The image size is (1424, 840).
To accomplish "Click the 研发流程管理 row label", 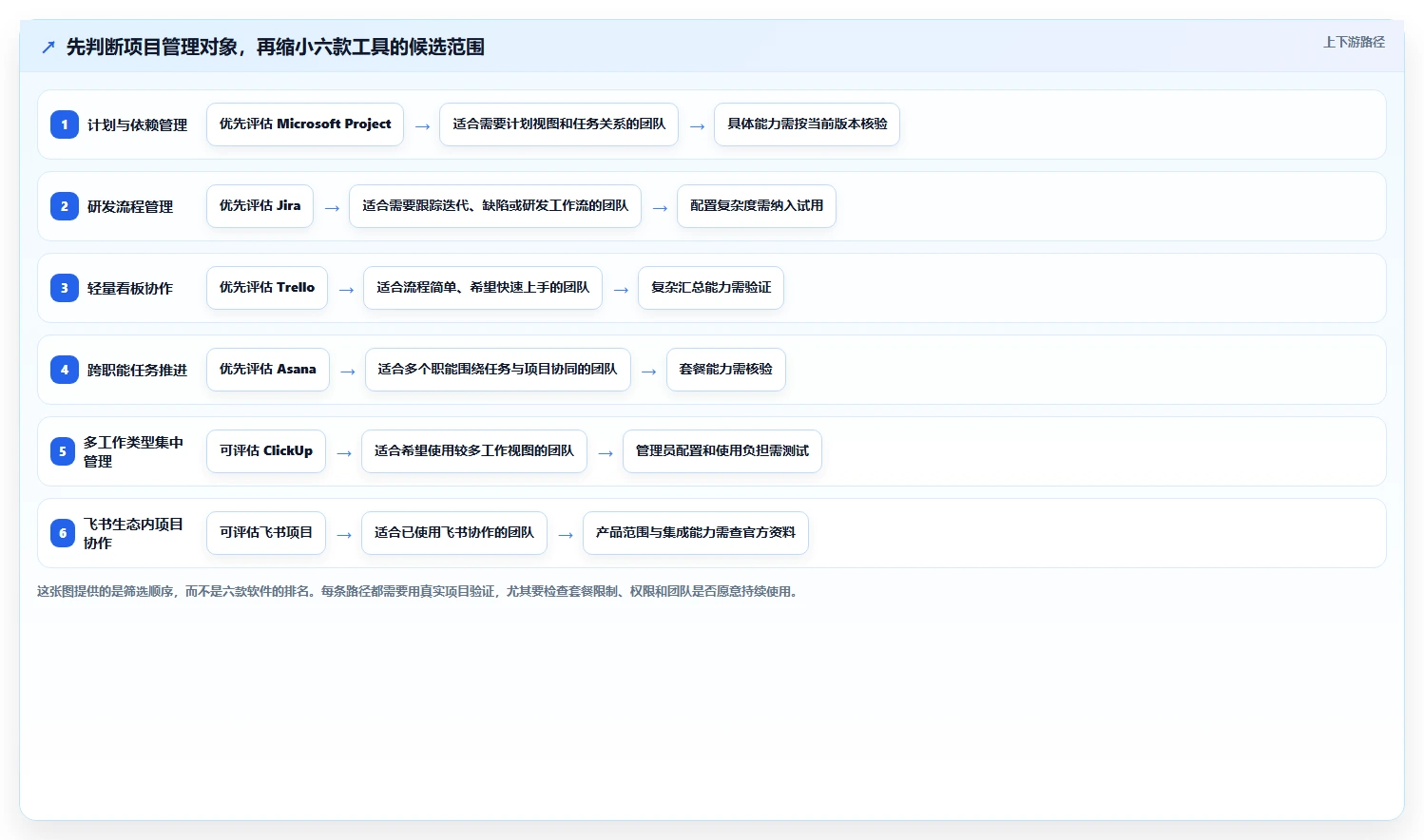I will (x=130, y=207).
